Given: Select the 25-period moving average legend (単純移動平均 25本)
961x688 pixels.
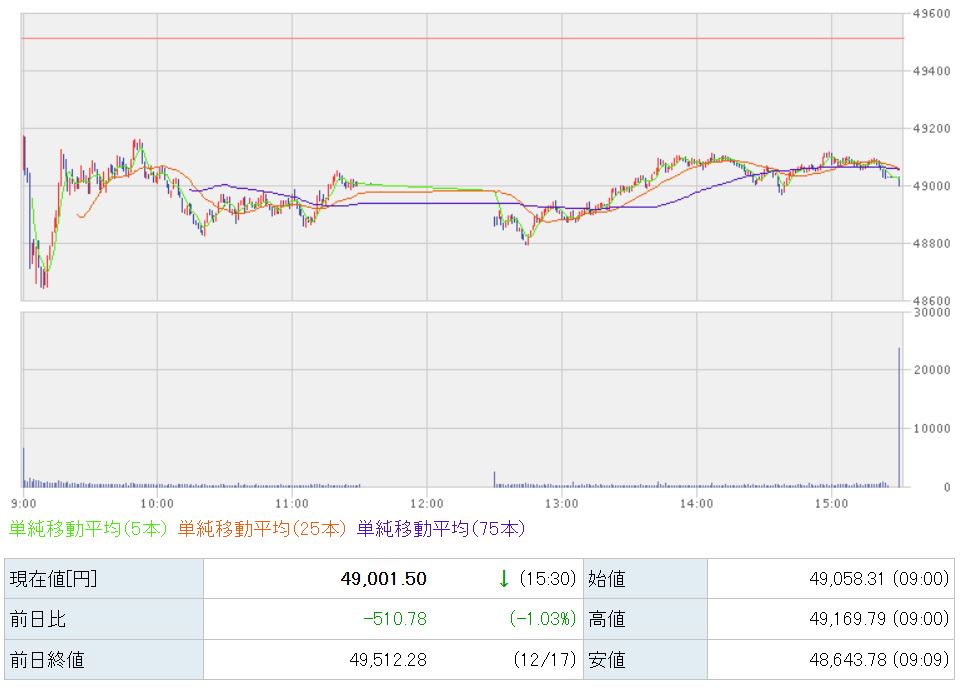Looking at the screenshot, I should point(263,529).
